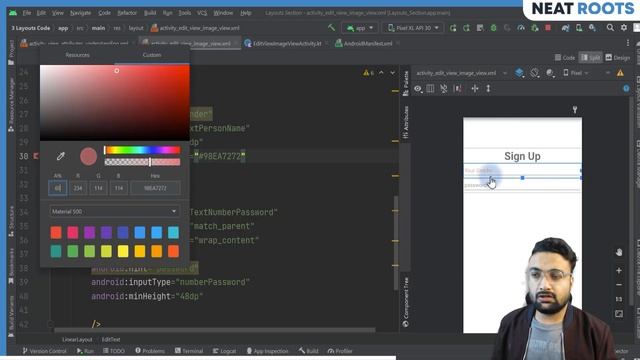Click the red Stop button in toolbar
The height and width of the screenshot is (360, 640).
click(548, 28)
